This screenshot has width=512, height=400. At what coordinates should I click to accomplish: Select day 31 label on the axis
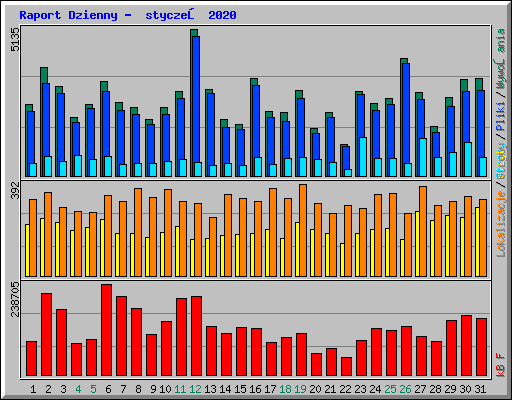coord(480,389)
